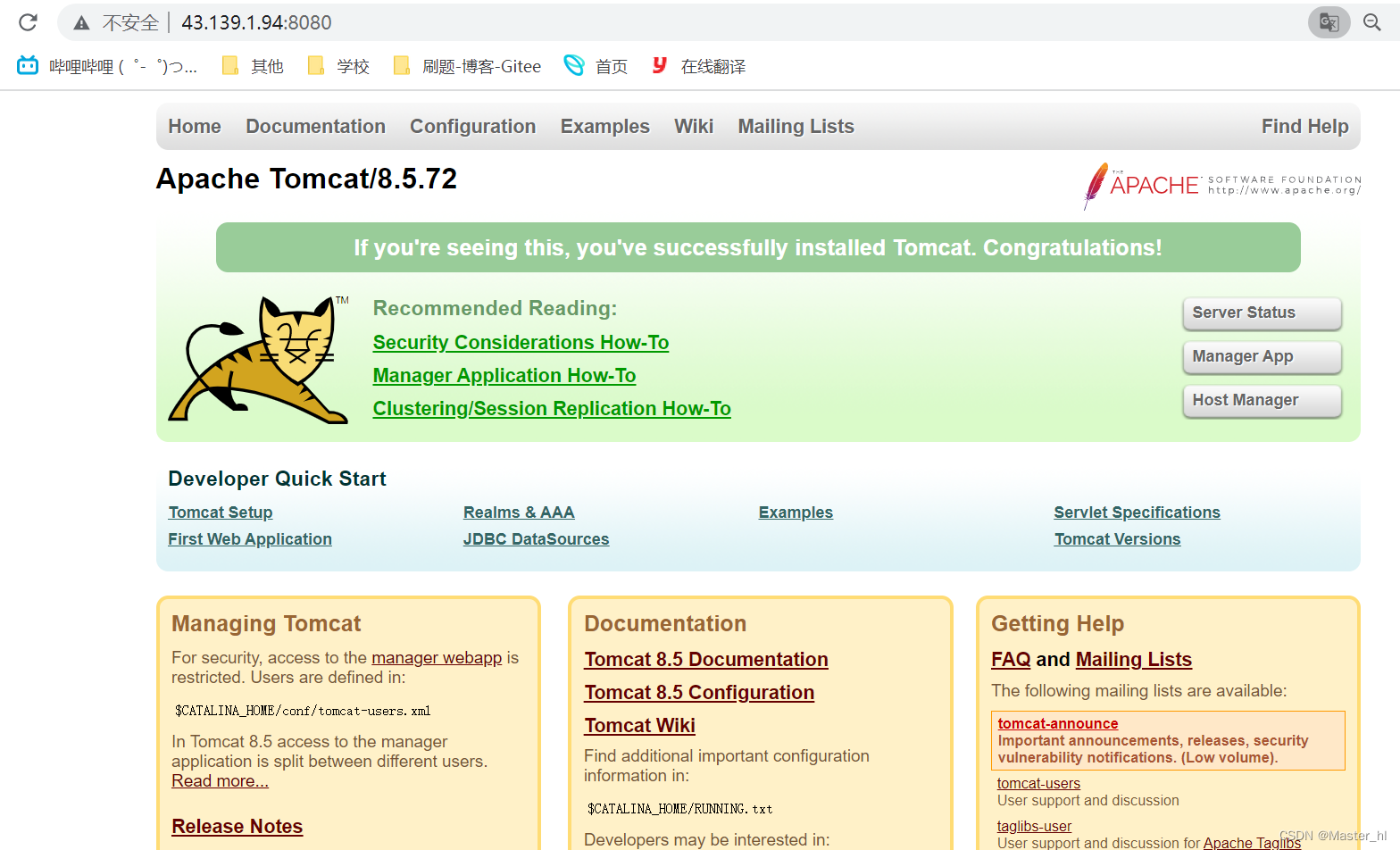Open Clustering/Session Replication How-To link

[x=552, y=409]
